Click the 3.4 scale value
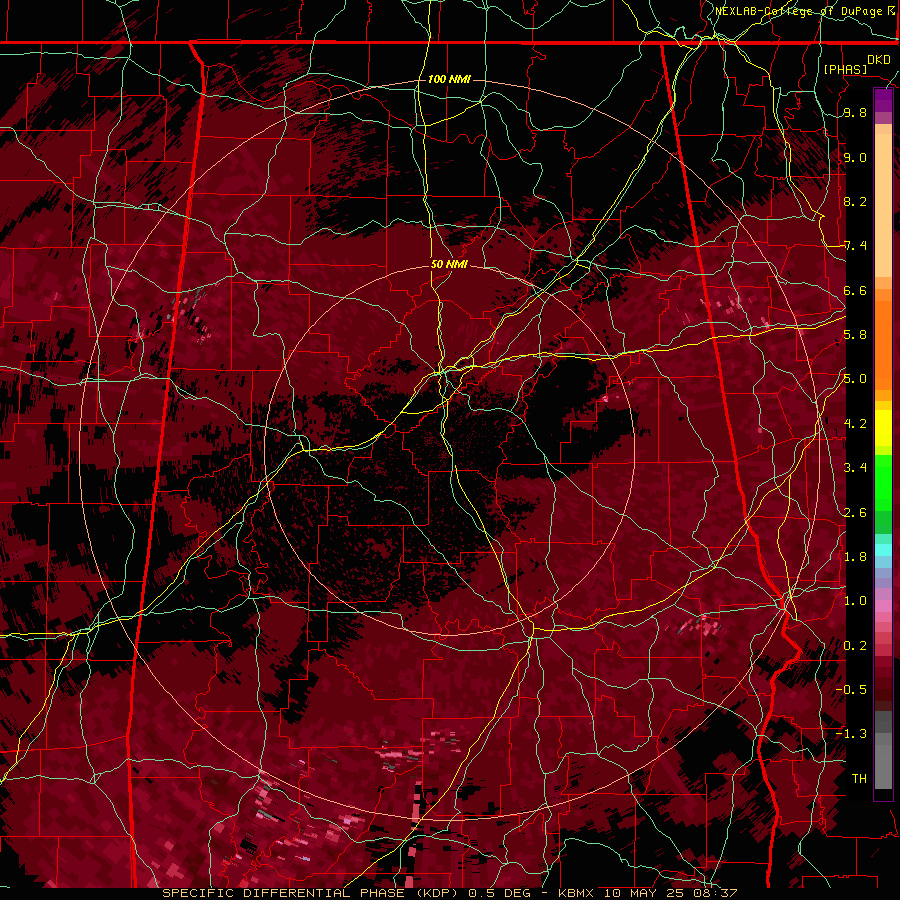The image size is (900, 900). pos(855,468)
